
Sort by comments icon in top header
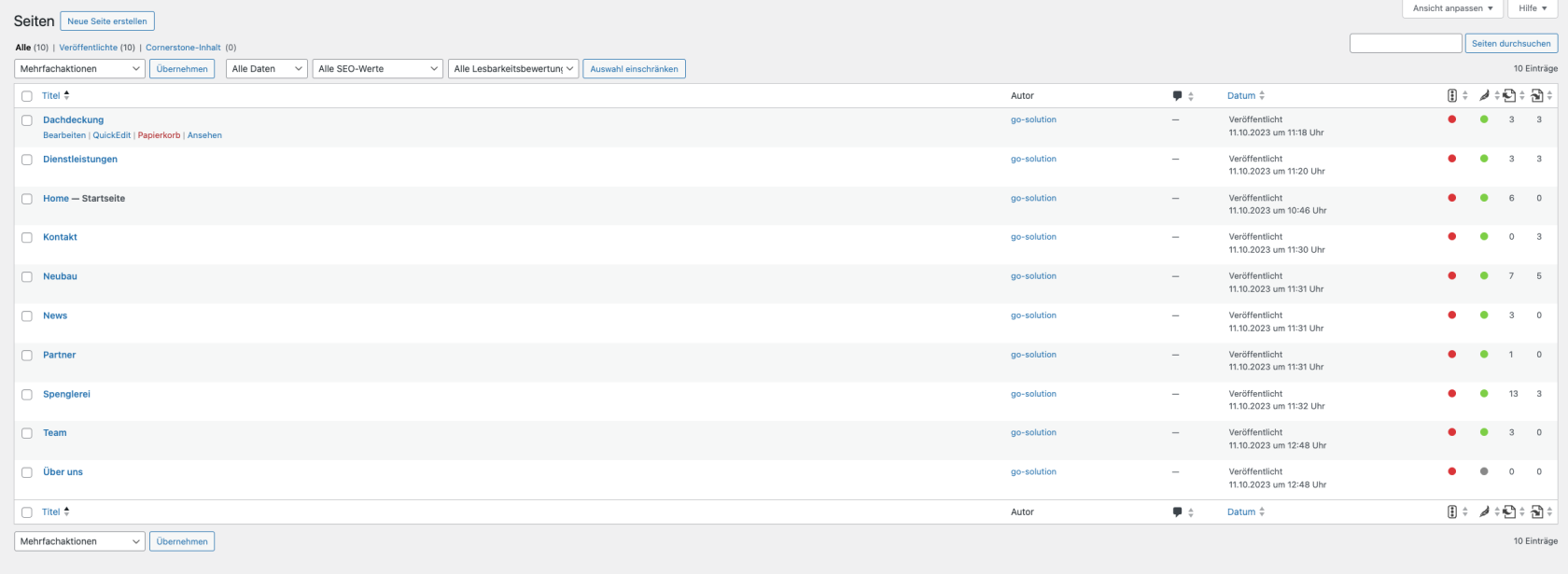tap(1177, 95)
